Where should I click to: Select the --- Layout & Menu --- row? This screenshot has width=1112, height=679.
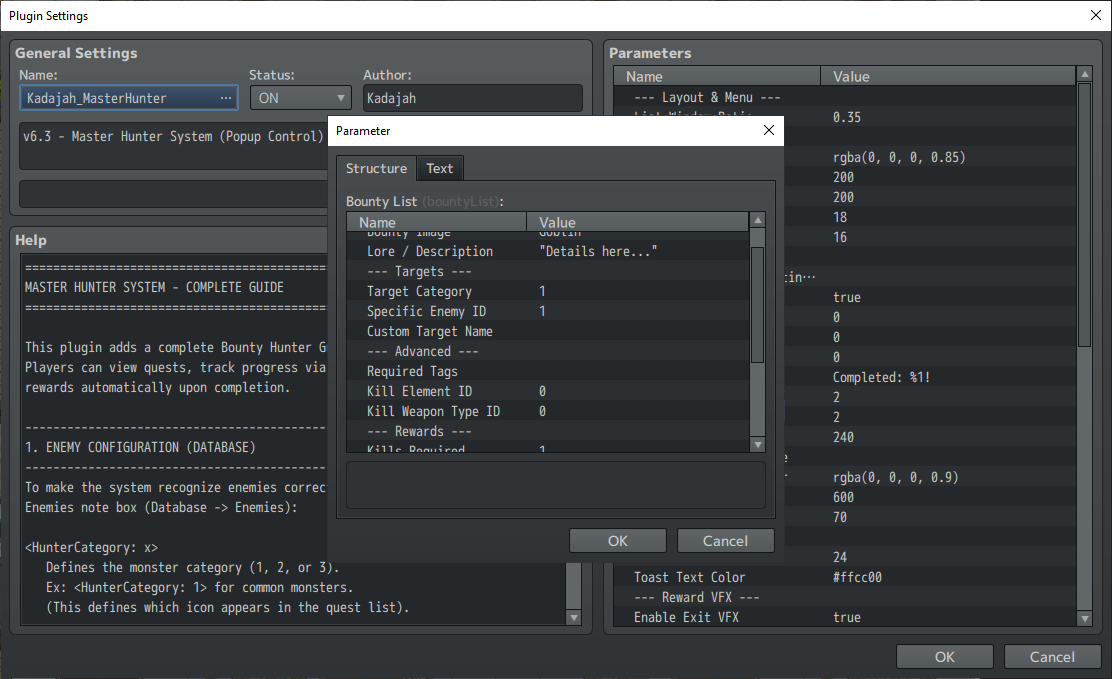(x=845, y=97)
